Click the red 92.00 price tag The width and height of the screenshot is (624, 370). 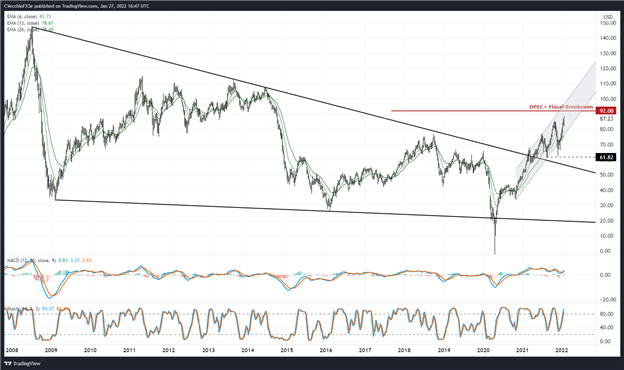(606, 111)
